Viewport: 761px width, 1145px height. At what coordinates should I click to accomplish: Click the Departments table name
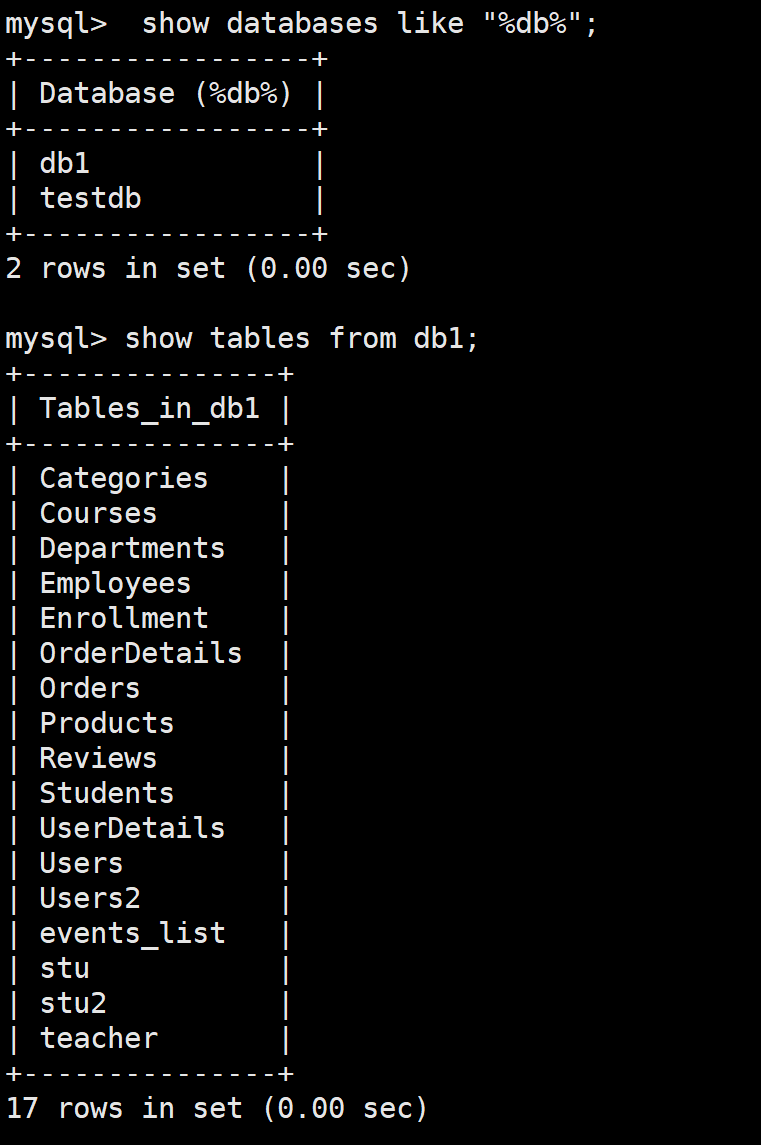click(x=132, y=548)
